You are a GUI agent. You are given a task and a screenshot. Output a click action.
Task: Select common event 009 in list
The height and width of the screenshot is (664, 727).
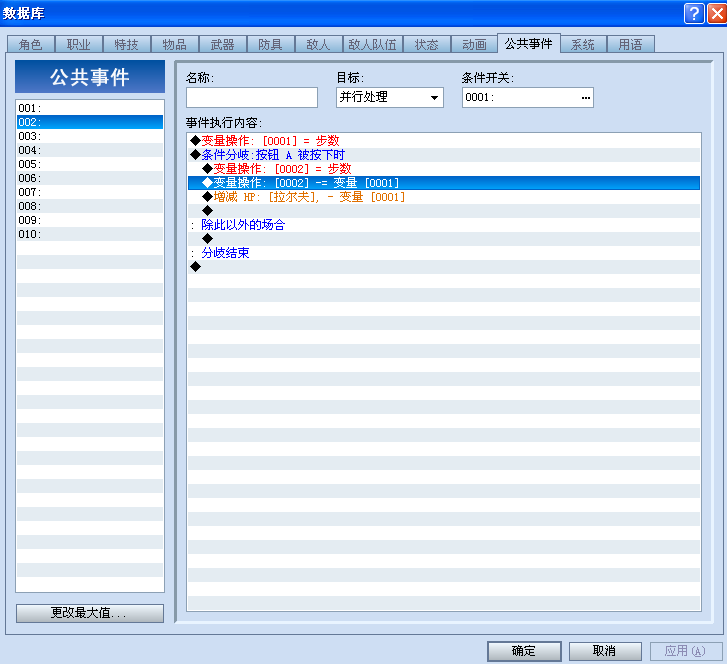point(90,220)
